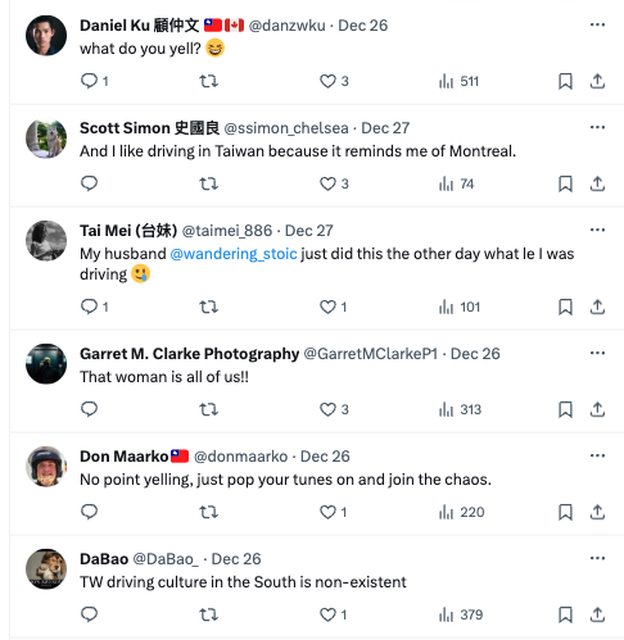Click Tai Mei's profile avatar

point(46,242)
